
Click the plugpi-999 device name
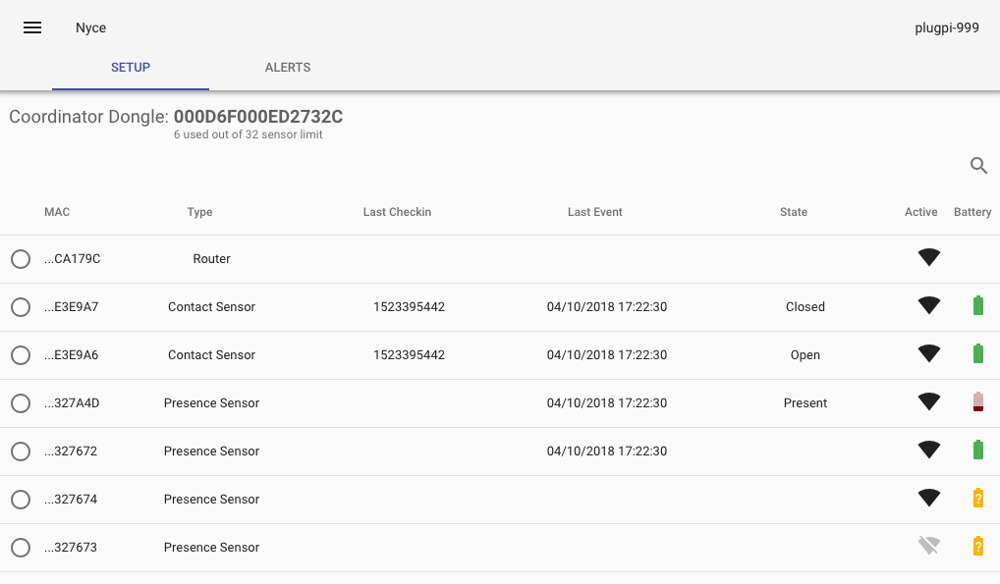point(946,28)
